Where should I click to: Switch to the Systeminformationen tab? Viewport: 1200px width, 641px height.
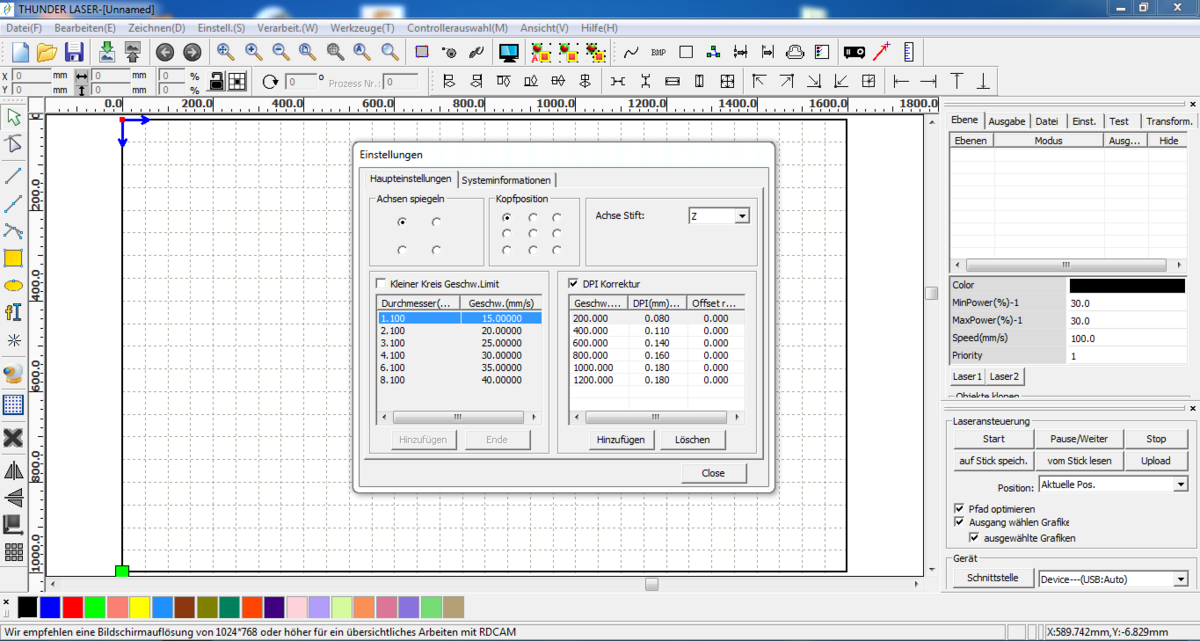[x=506, y=180]
